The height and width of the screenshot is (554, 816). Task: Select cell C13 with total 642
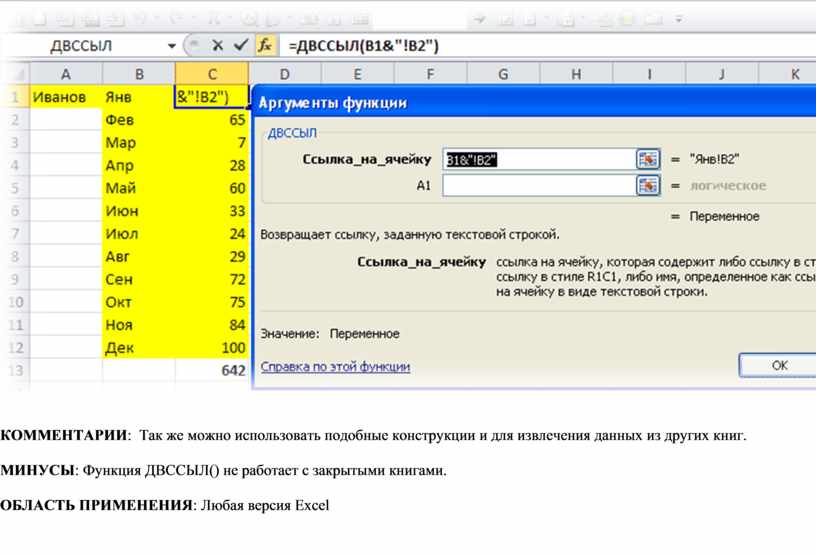[x=212, y=370]
